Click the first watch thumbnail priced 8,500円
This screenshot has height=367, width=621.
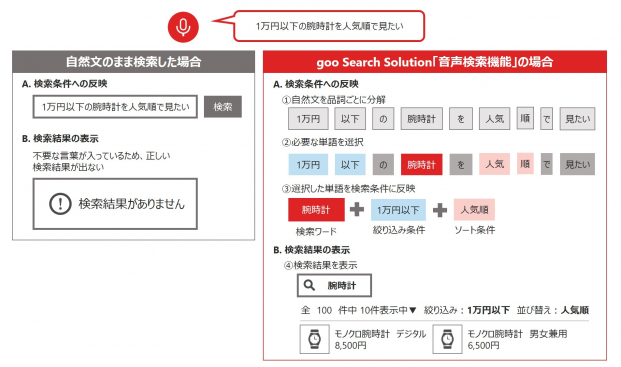click(314, 339)
